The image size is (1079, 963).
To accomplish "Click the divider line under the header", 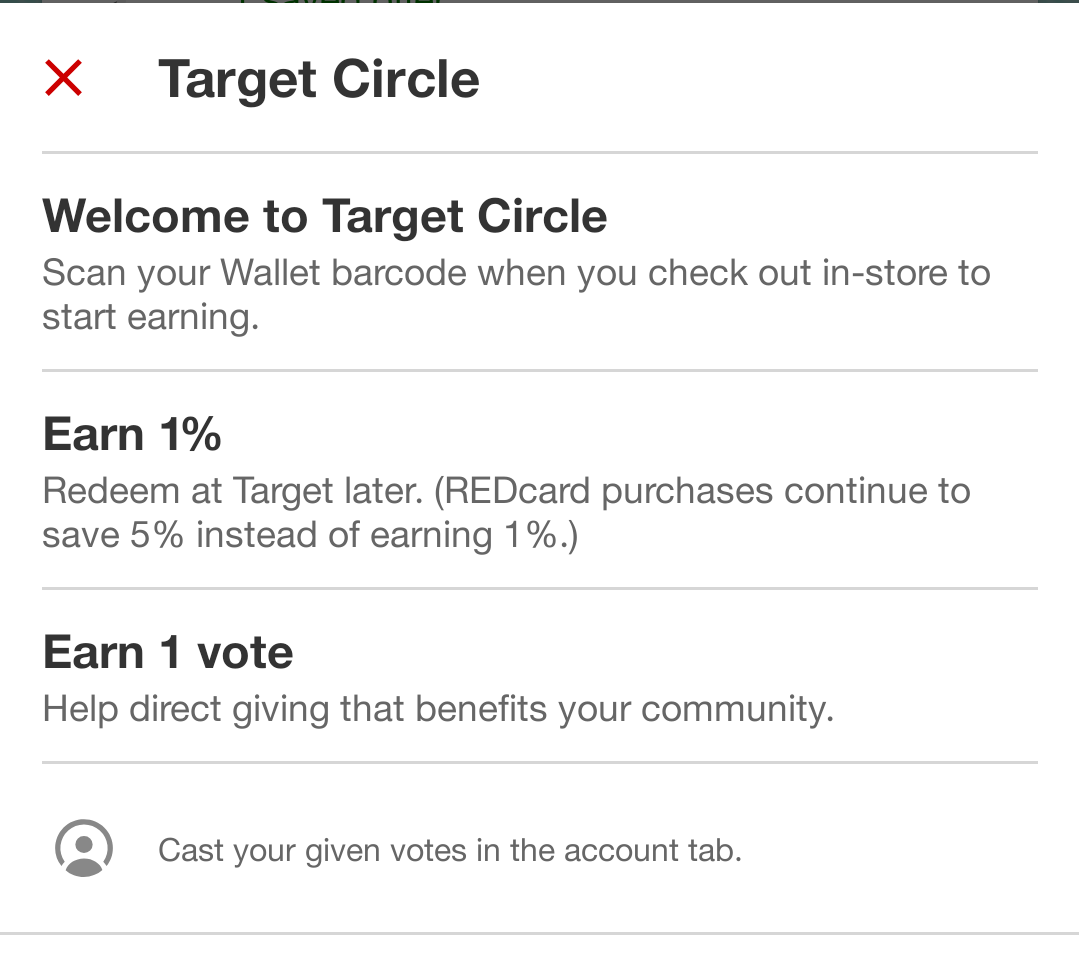I will [x=540, y=153].
